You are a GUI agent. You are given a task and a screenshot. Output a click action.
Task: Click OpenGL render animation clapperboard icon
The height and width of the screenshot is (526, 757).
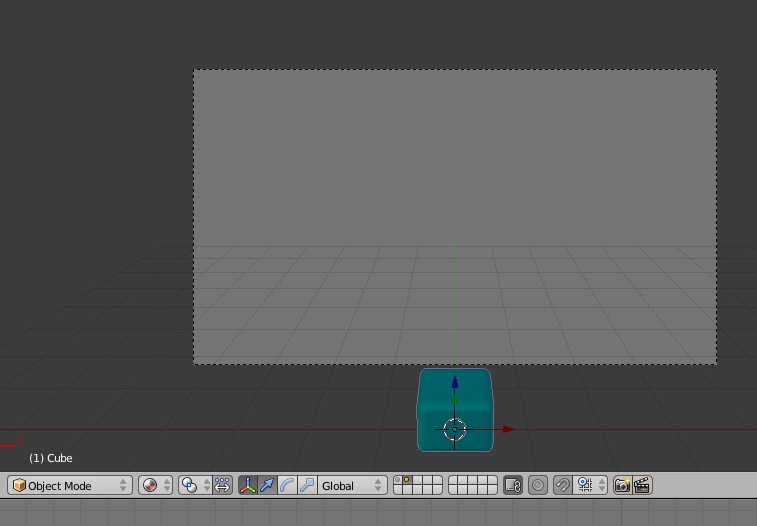pos(643,485)
